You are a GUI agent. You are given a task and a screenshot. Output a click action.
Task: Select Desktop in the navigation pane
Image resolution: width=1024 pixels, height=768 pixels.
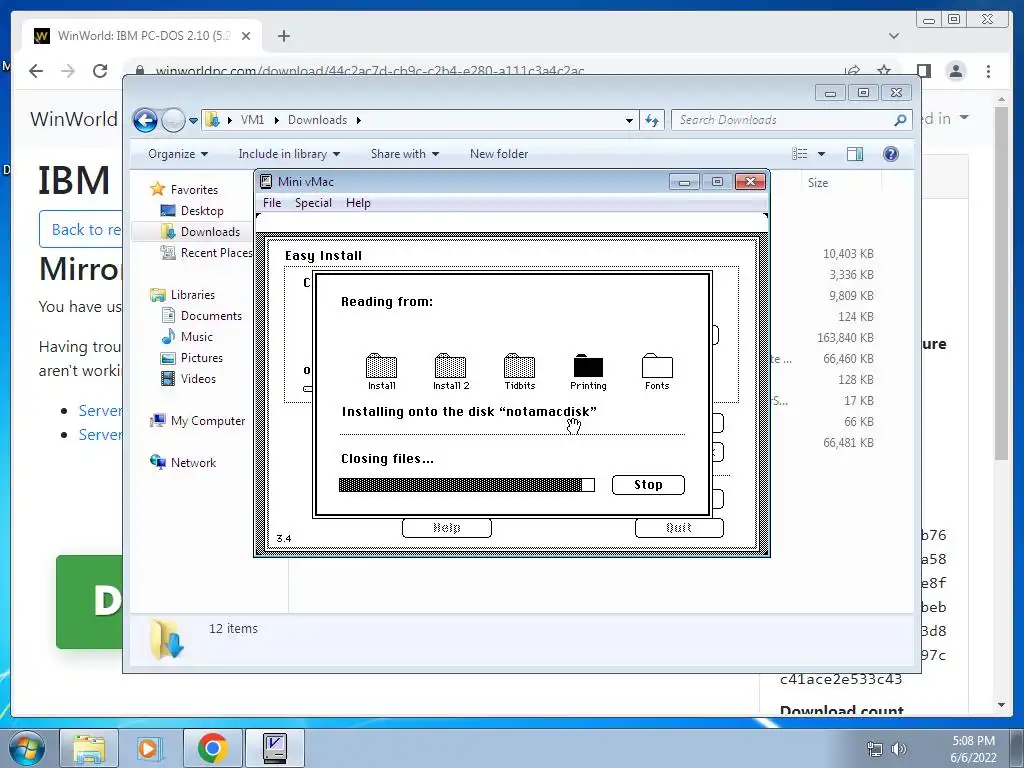(202, 211)
